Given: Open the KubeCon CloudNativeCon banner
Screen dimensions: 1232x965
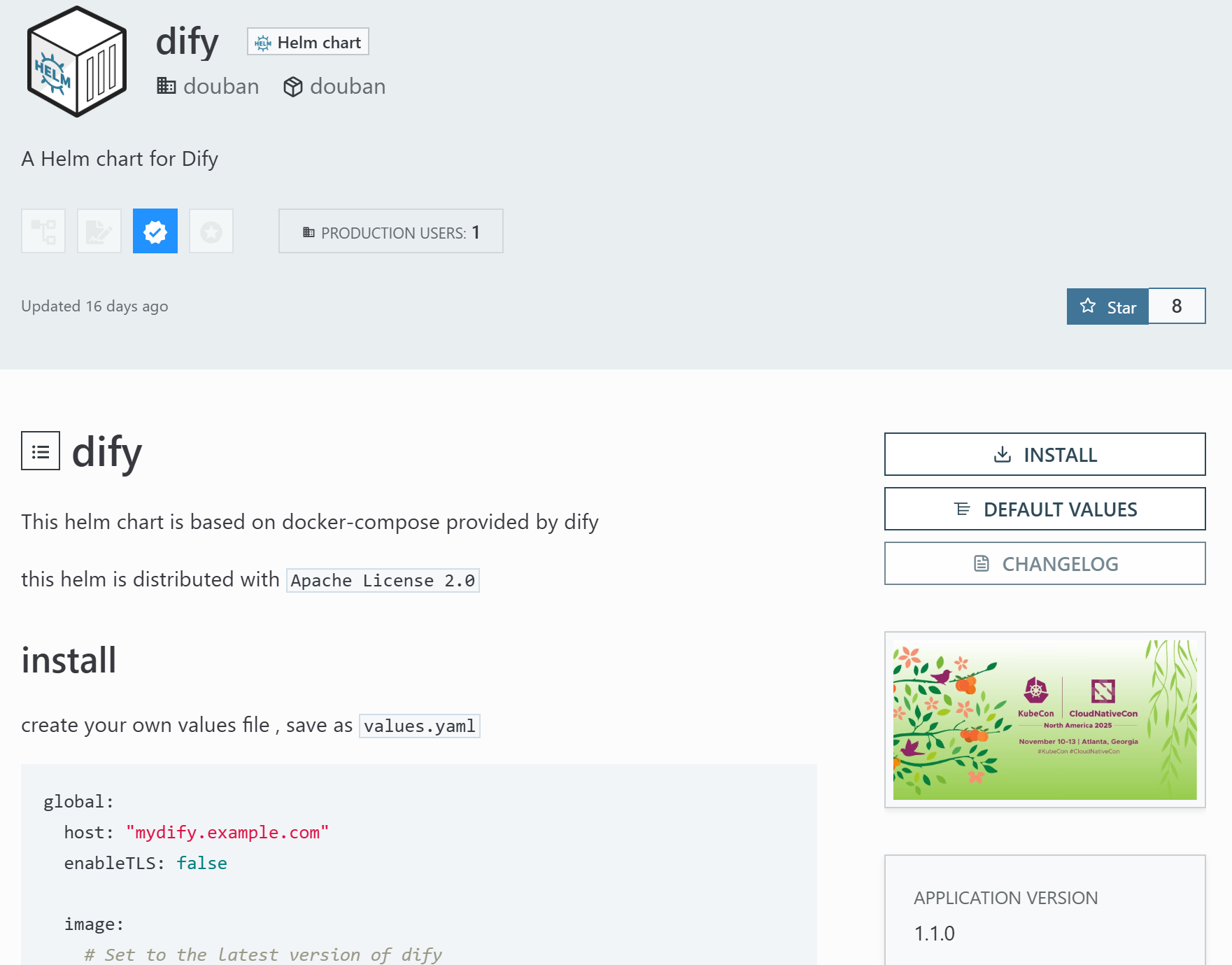Looking at the screenshot, I should (1045, 720).
